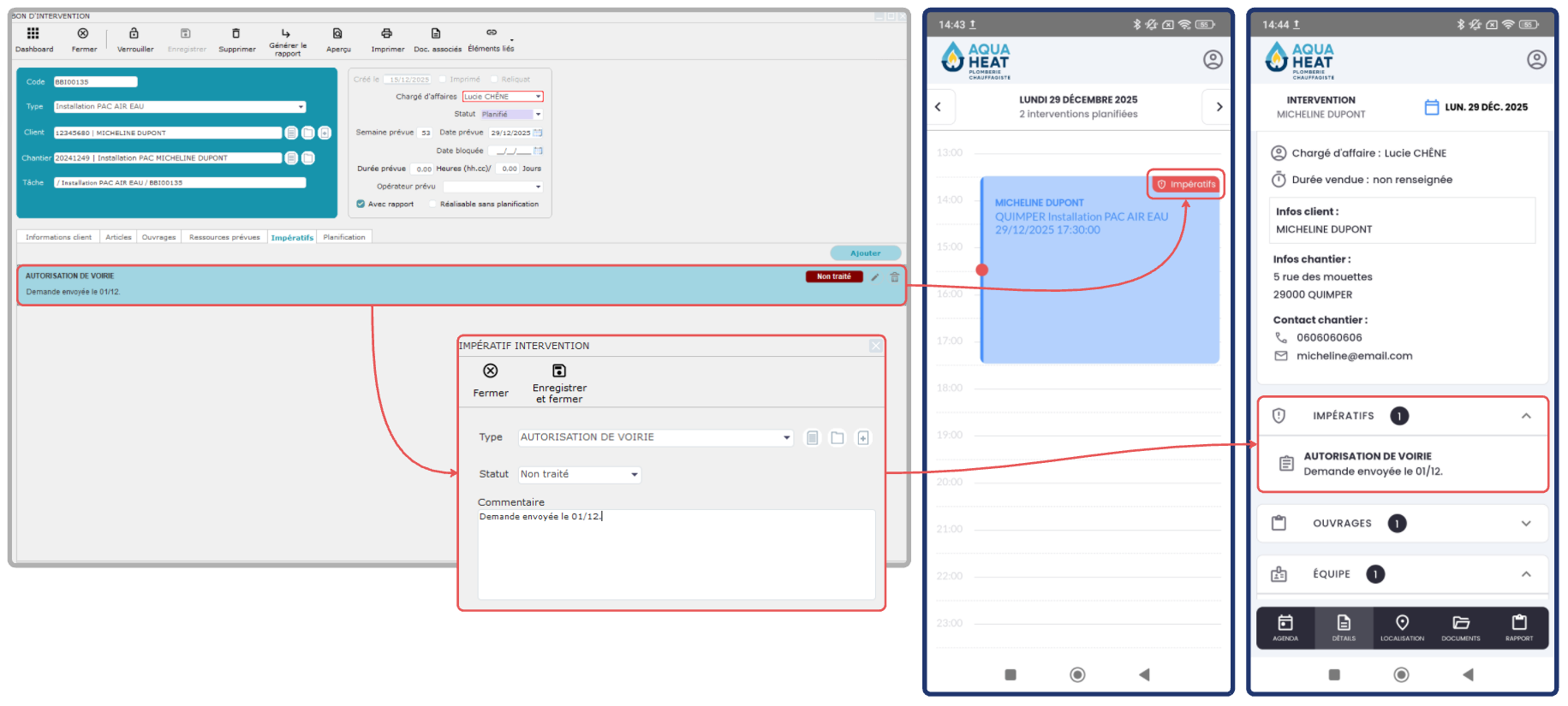Screen dimensions: 1568x706
Task: Open Rapport in mobile bottom navigation
Action: click(x=1519, y=627)
